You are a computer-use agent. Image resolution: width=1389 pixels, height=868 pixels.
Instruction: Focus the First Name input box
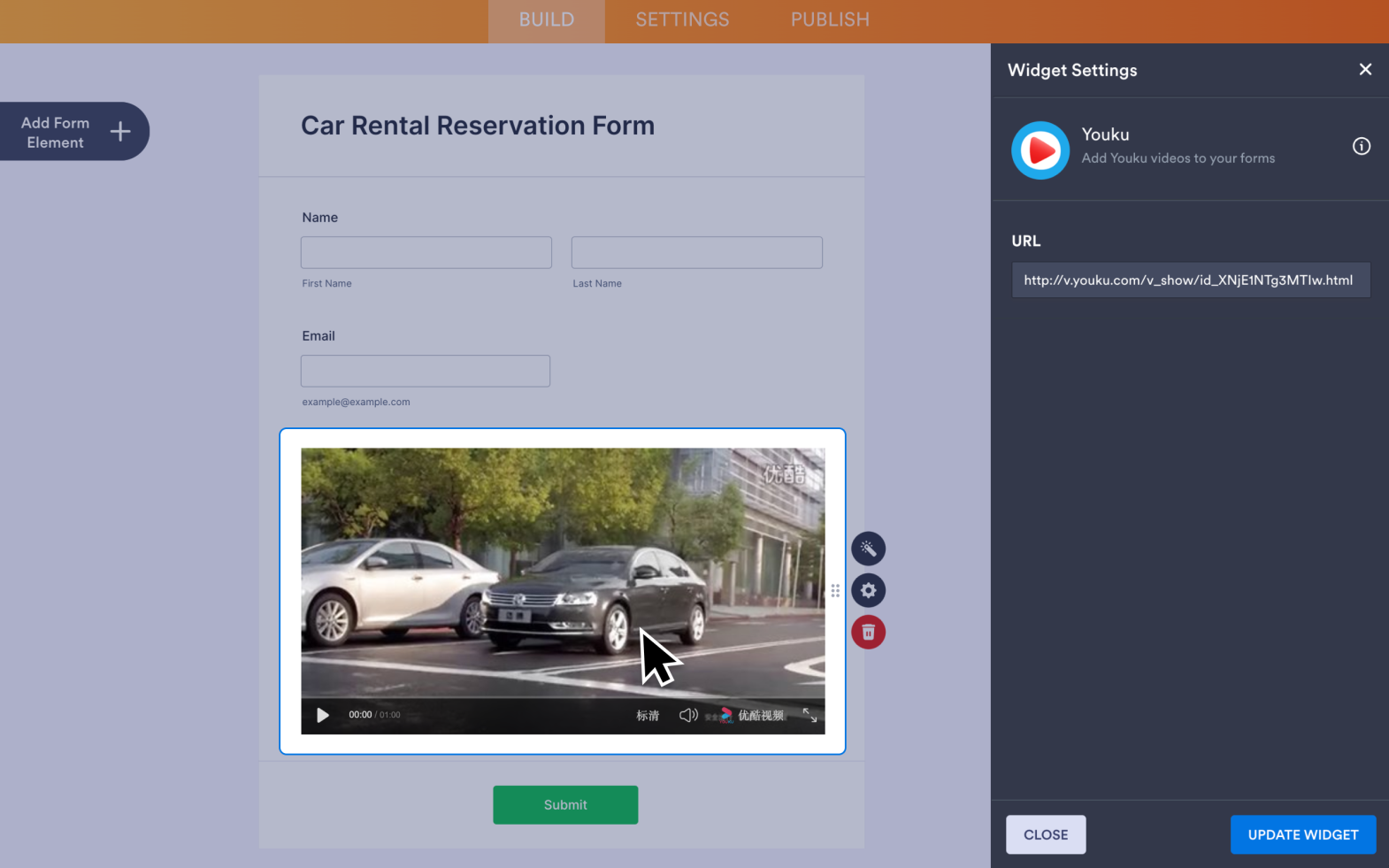[426, 252]
